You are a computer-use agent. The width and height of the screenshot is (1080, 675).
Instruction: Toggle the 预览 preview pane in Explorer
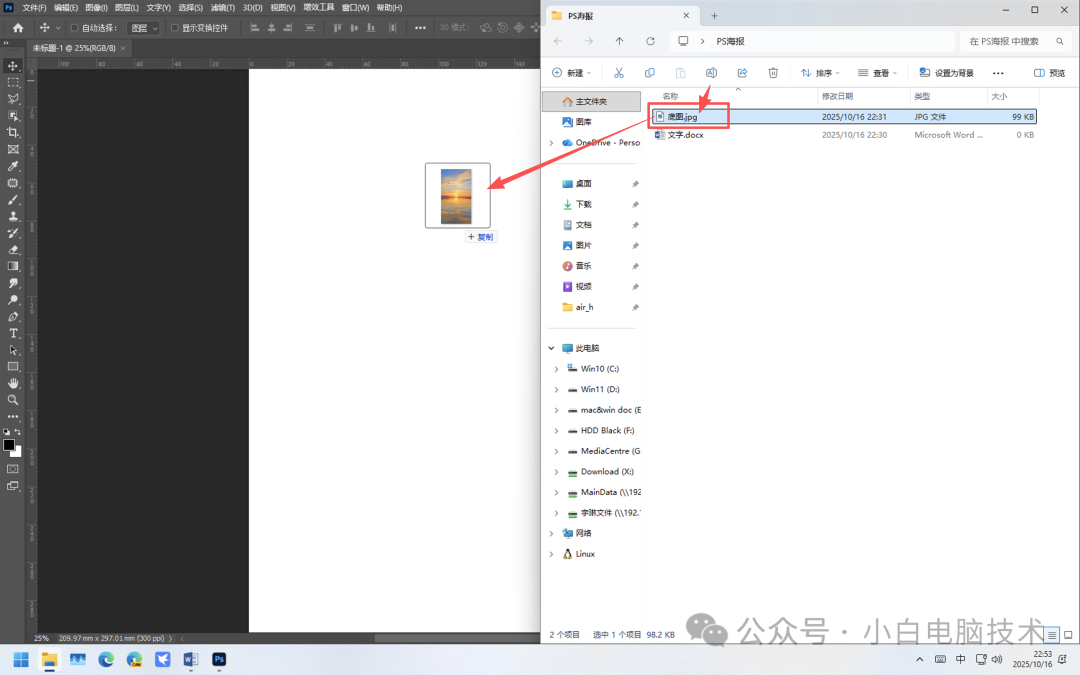coord(1049,72)
